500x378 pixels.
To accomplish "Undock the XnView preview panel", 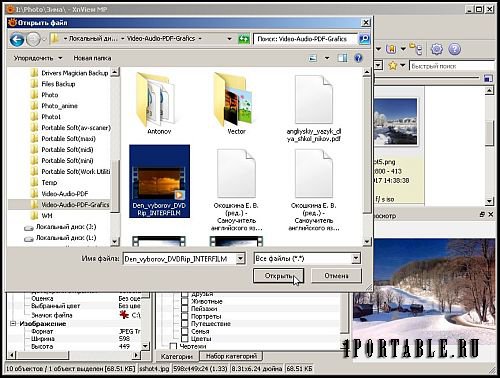I will 482,215.
